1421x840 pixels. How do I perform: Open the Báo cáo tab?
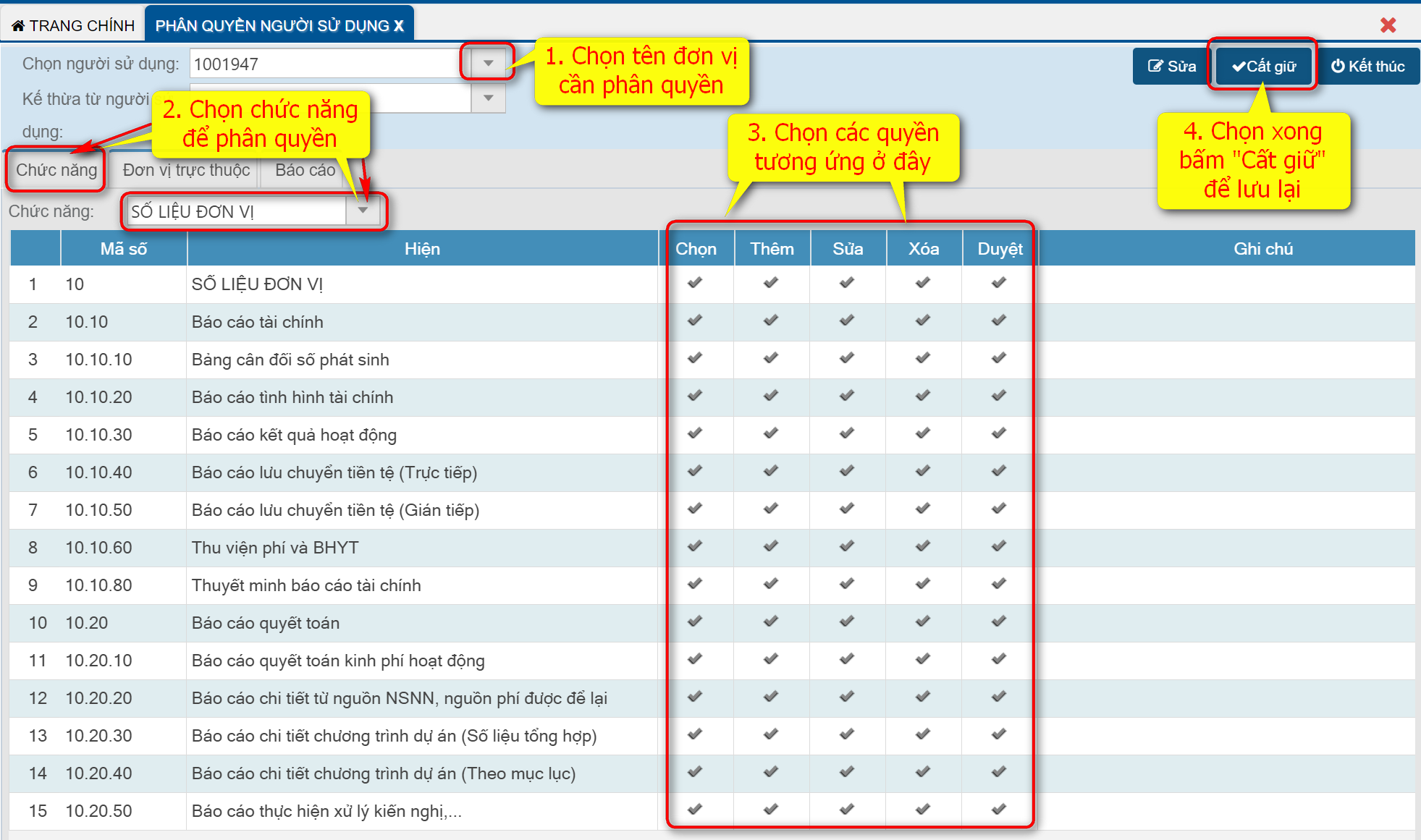tap(305, 170)
